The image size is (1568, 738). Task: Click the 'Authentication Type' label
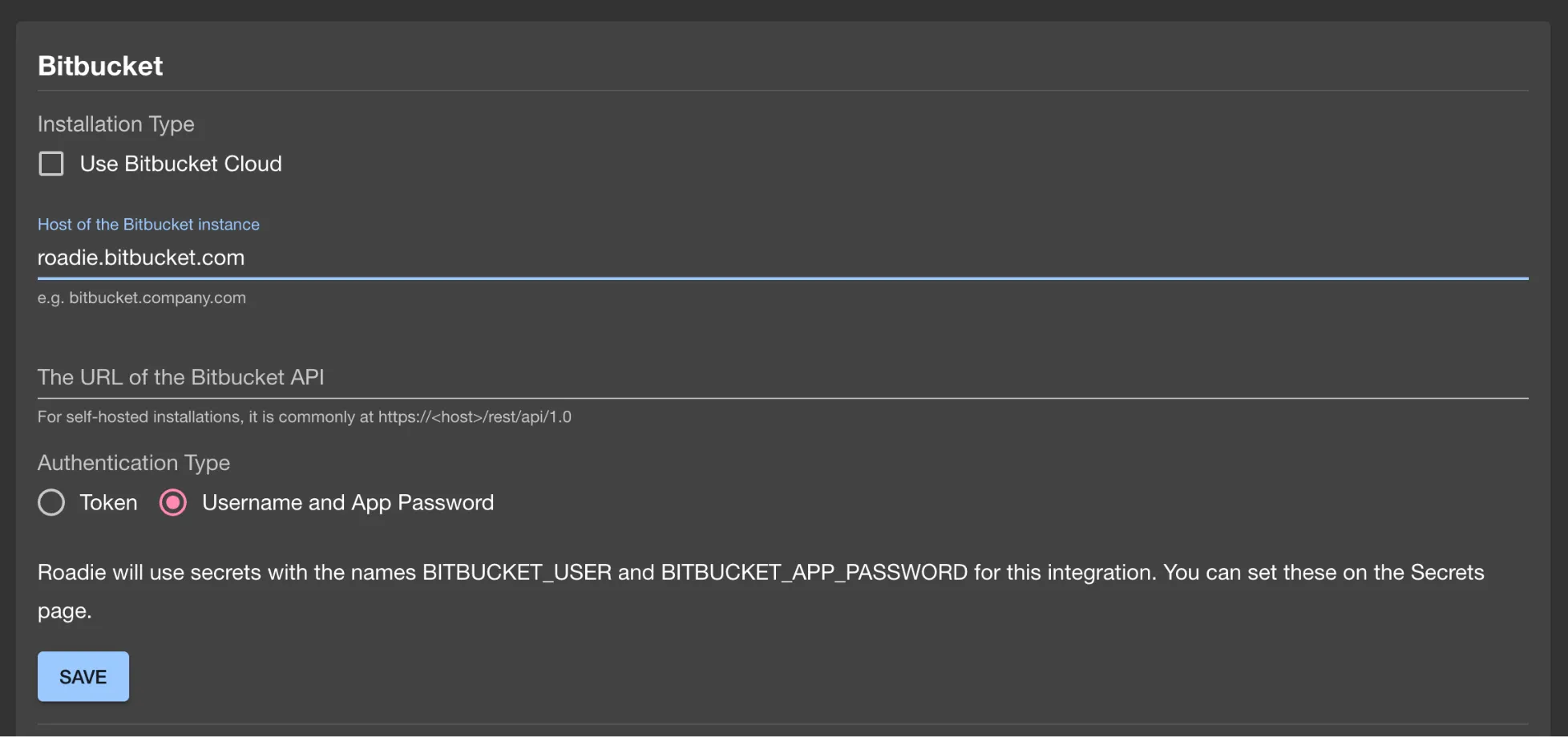coord(134,463)
